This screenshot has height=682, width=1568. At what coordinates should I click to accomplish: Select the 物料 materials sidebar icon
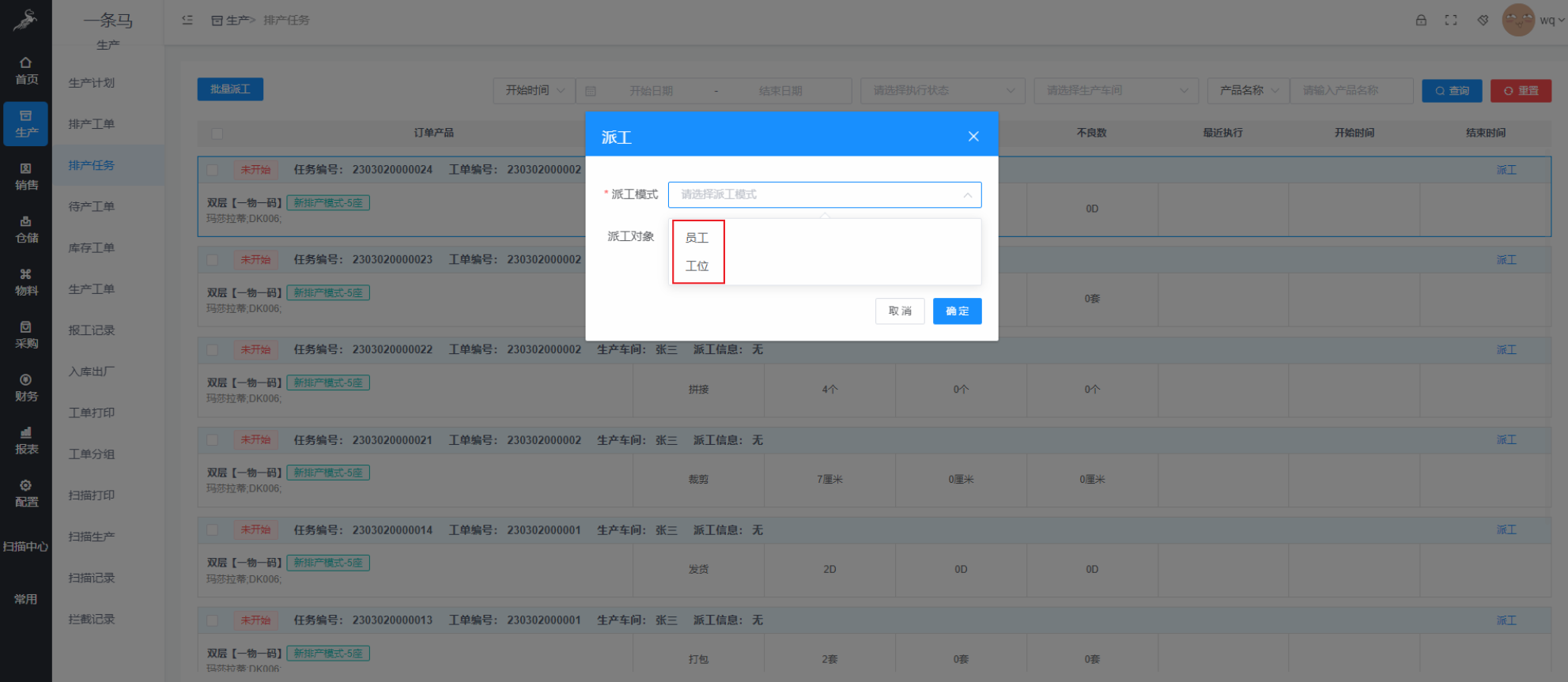tap(26, 275)
